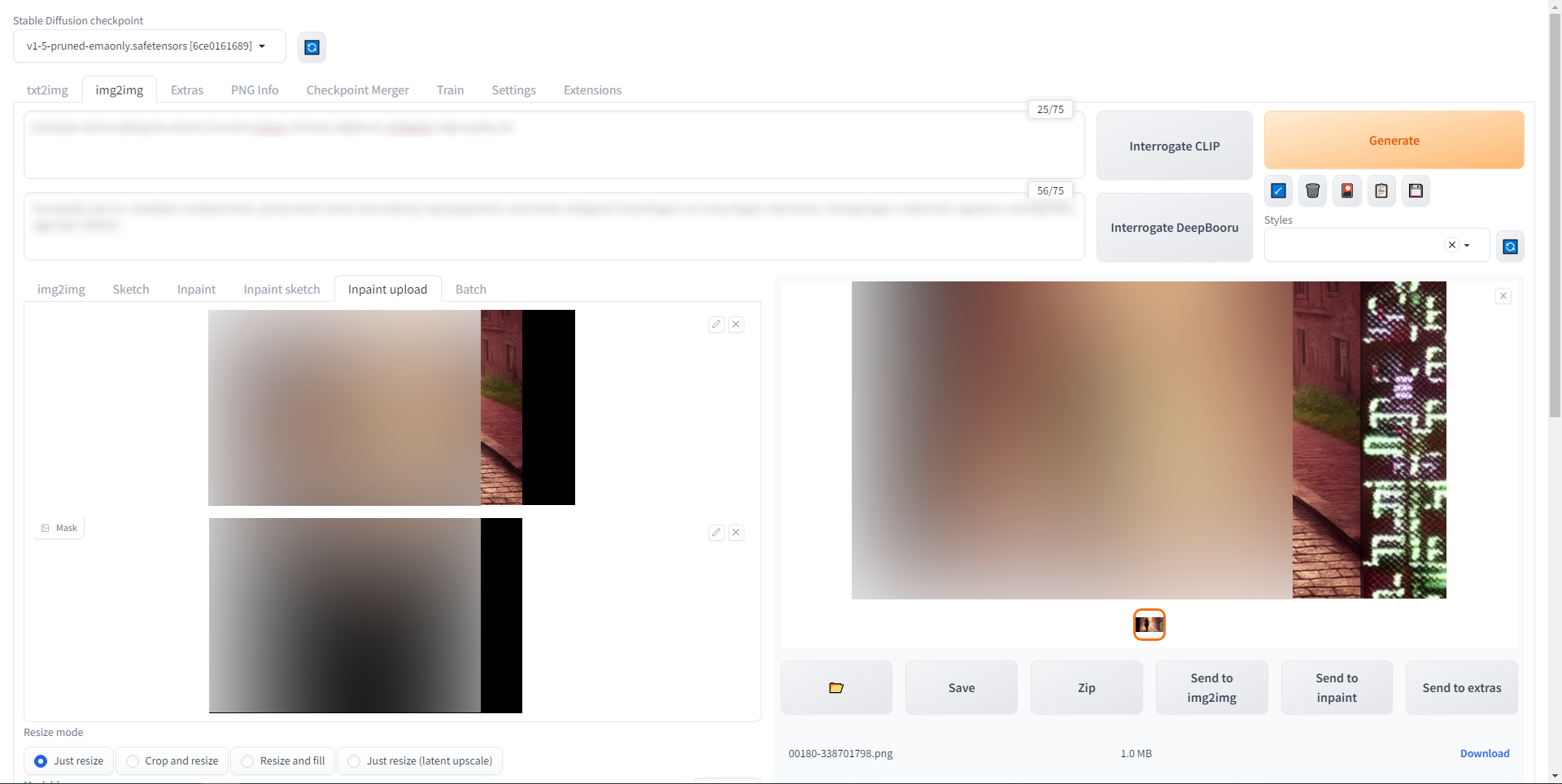Edit the uploaded inpaint image via the pencil icon
The height and width of the screenshot is (784, 1562).
point(716,324)
